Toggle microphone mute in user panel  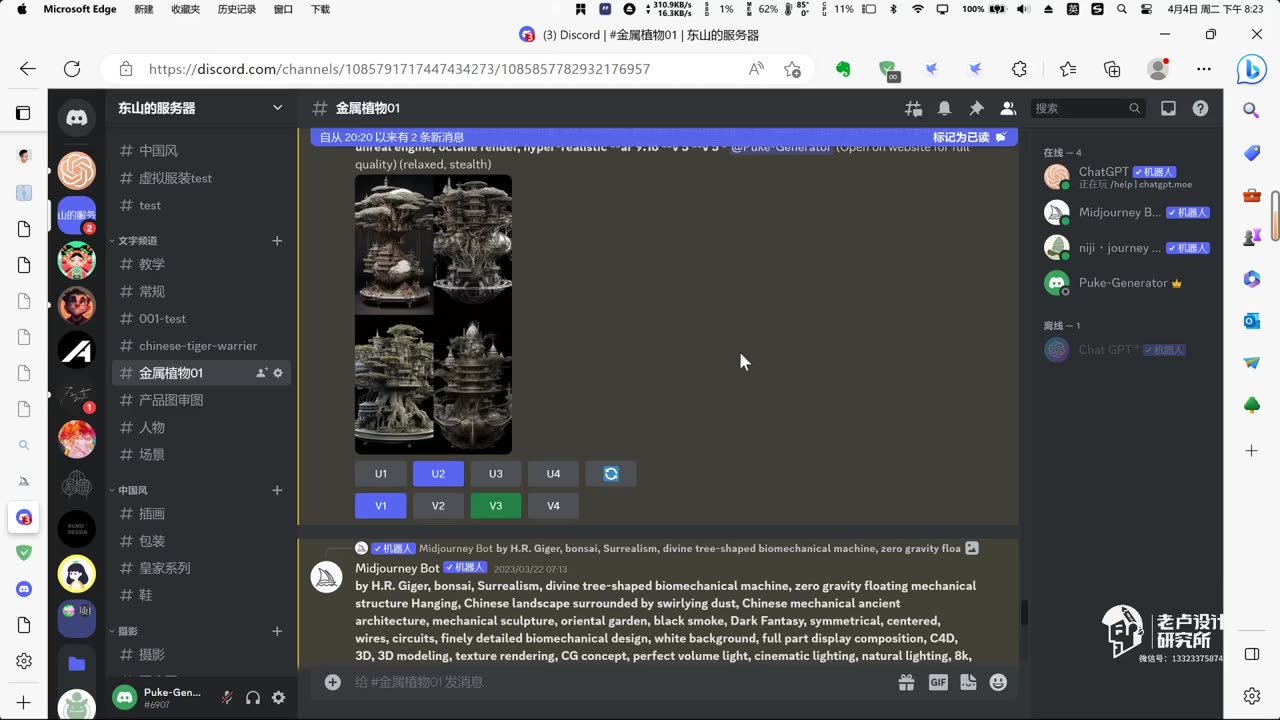pyautogui.click(x=227, y=698)
